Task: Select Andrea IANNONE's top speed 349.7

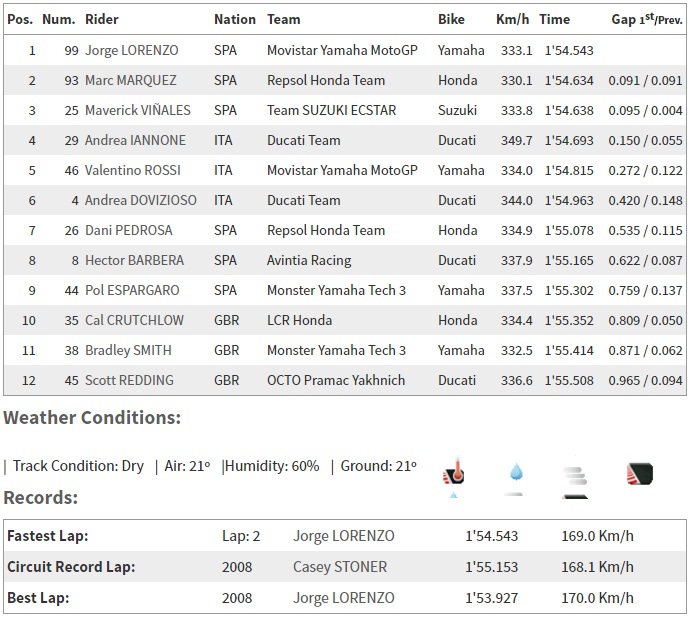Action: 516,140
